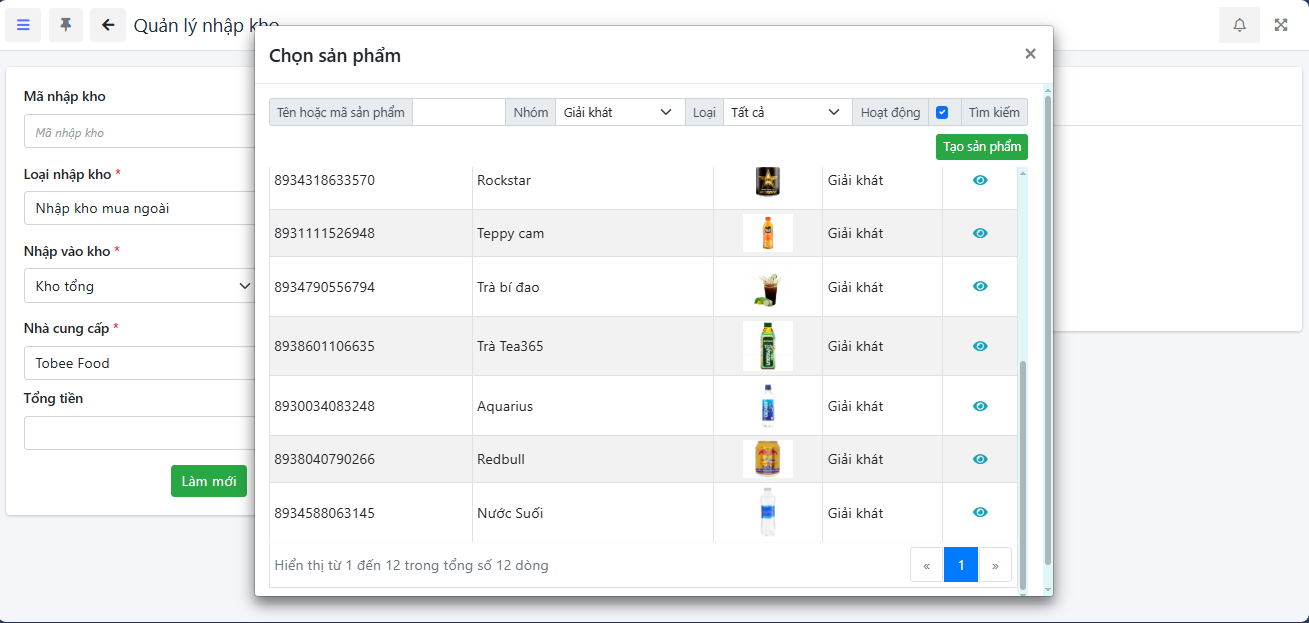Click the Trà Tea365 product thumbnail
Screen dimensions: 1309x623
tap(767, 346)
